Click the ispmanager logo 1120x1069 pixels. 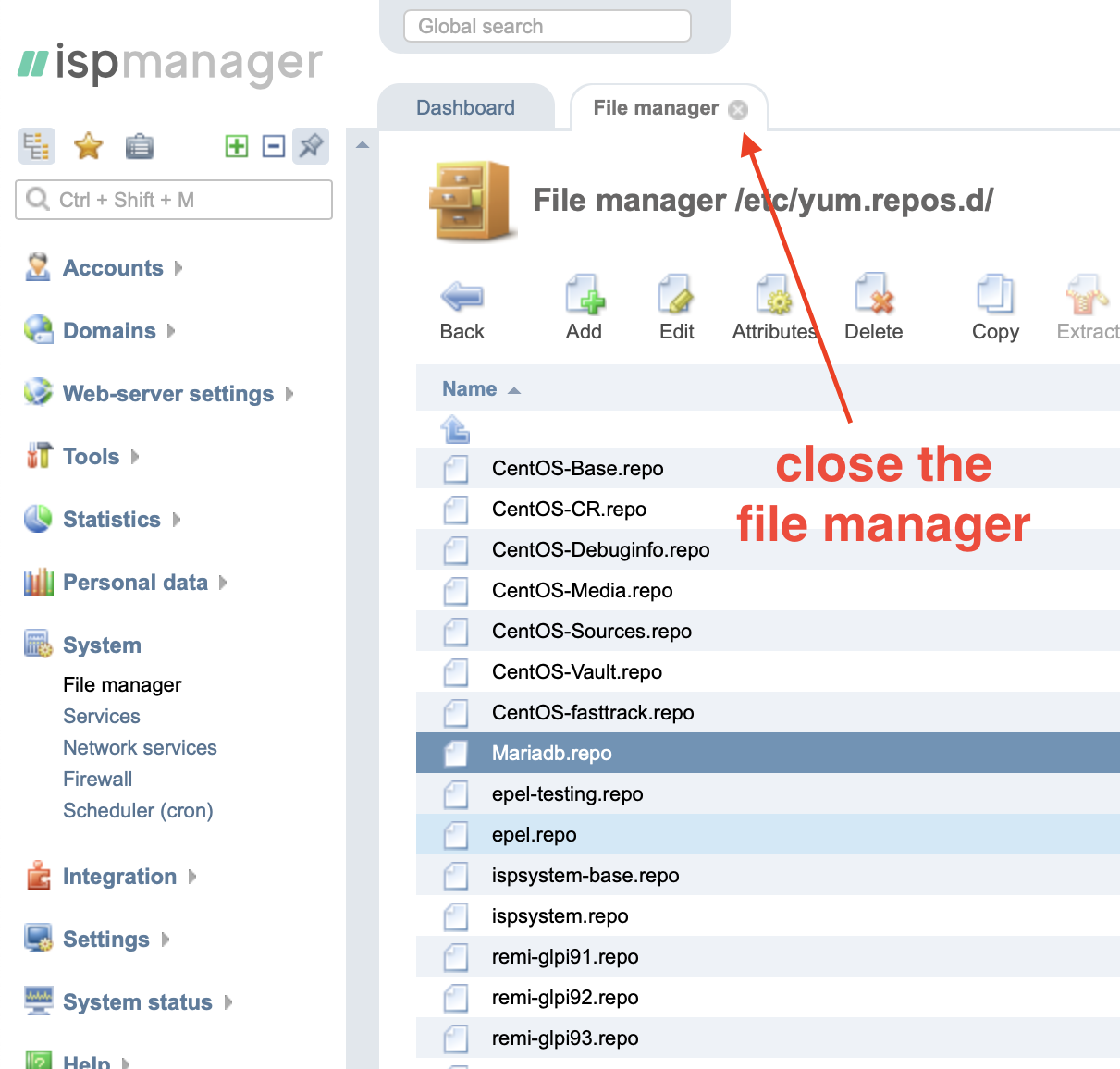[x=170, y=64]
